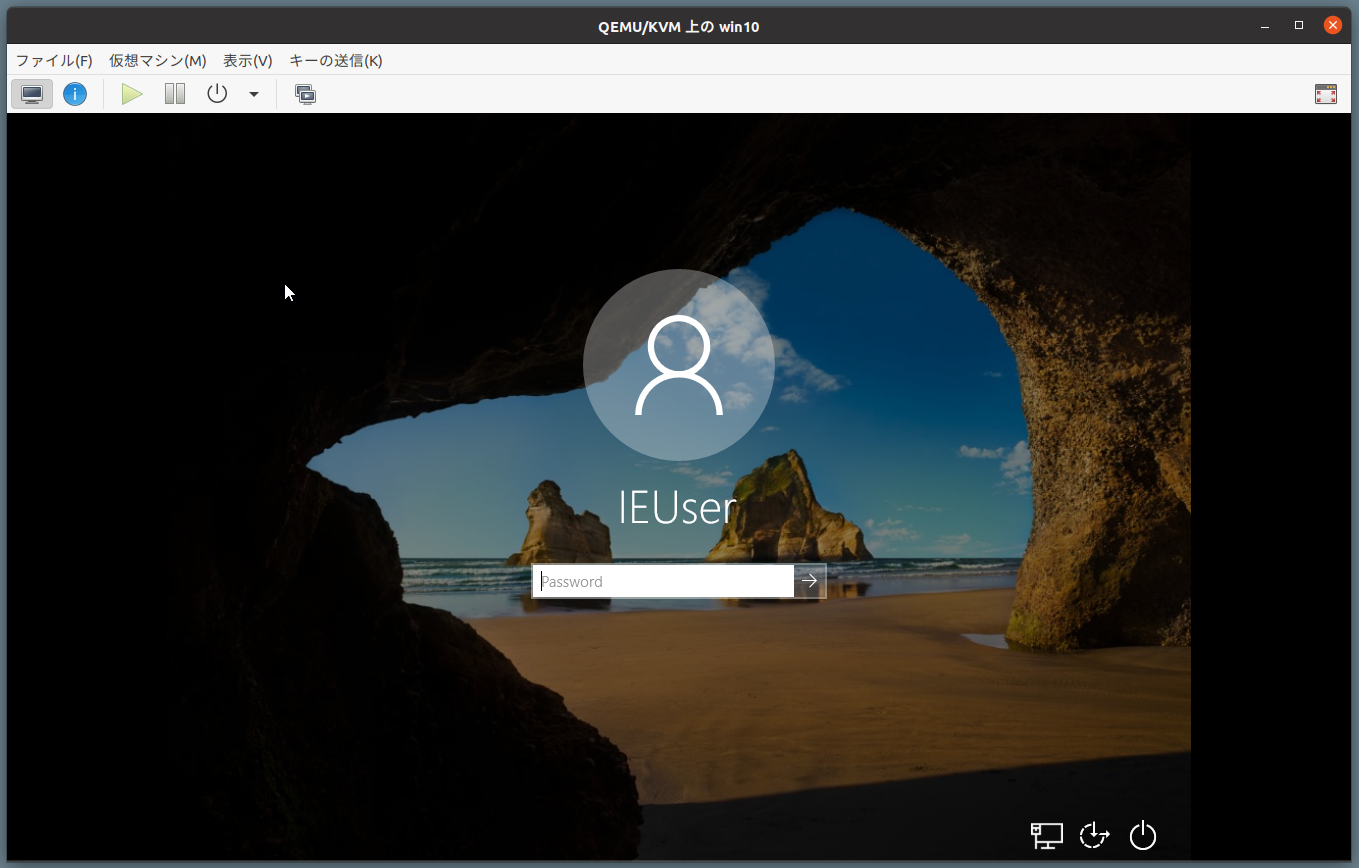Minimize the QEMU/KVM win10 window
The width and height of the screenshot is (1359, 868).
click(x=1265, y=26)
